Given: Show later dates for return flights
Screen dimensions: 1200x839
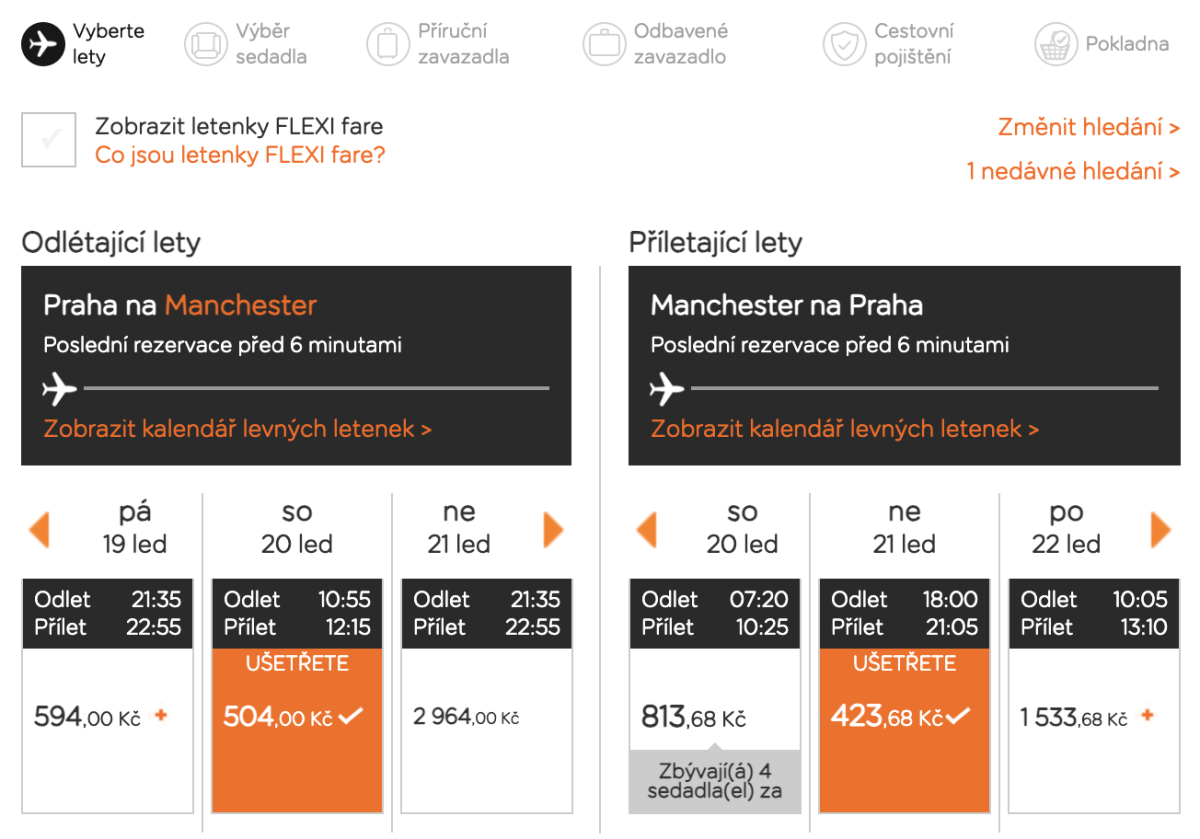Looking at the screenshot, I should point(1160,529).
